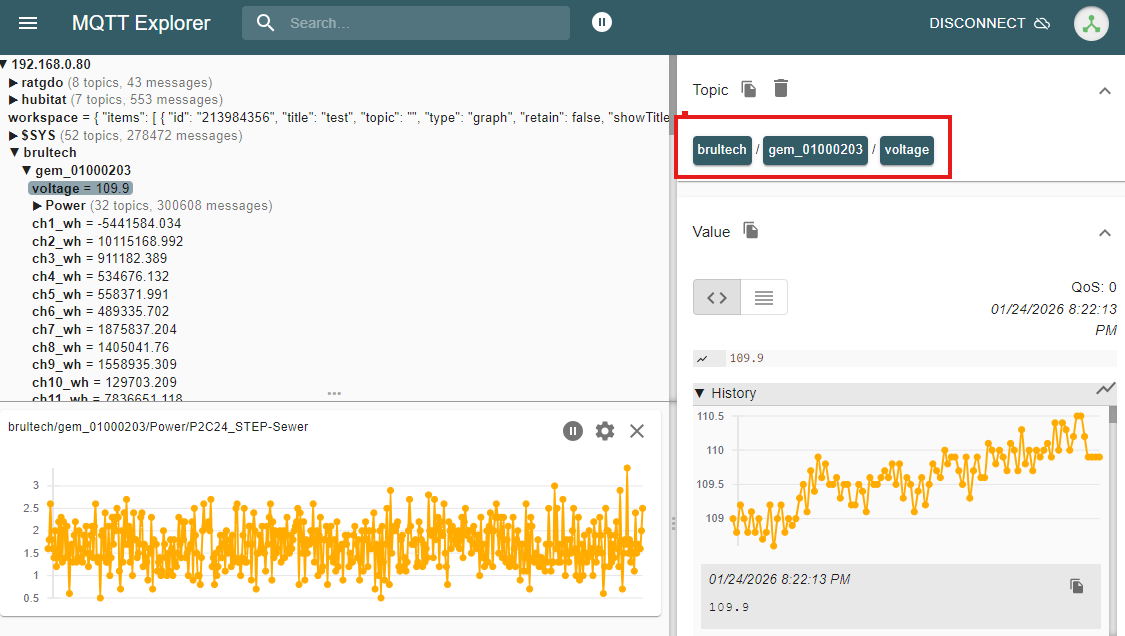Open the hamburger navigation menu
This screenshot has width=1125, height=636.
click(28, 23)
